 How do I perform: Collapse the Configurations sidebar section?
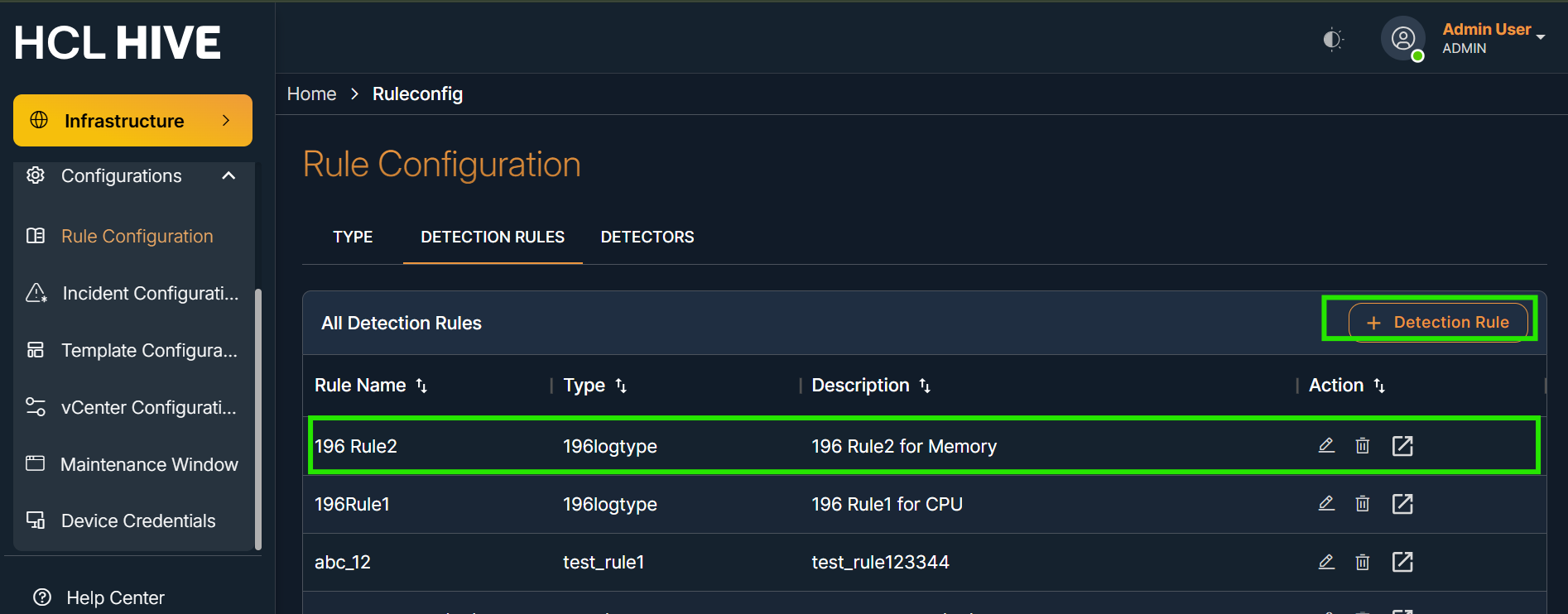point(229,175)
